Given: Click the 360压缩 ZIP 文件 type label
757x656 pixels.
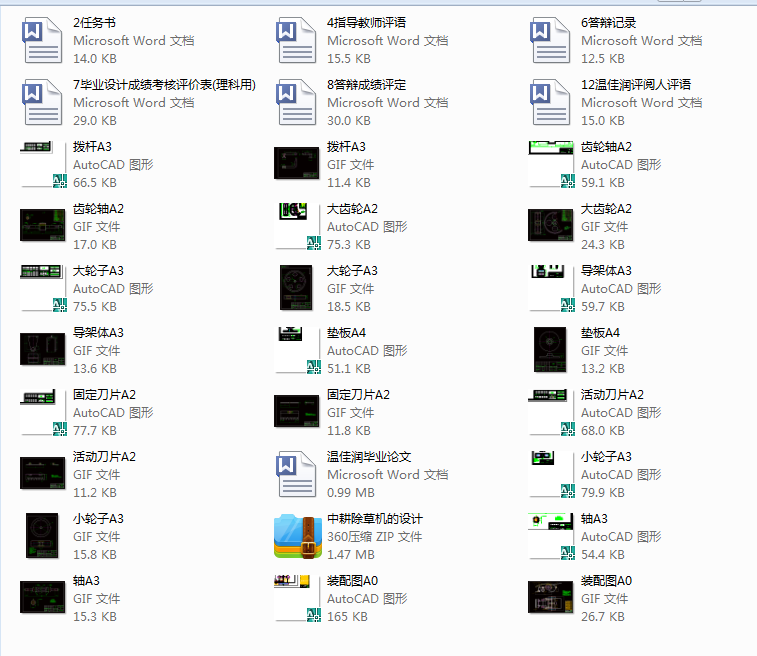Looking at the screenshot, I should click(375, 537).
